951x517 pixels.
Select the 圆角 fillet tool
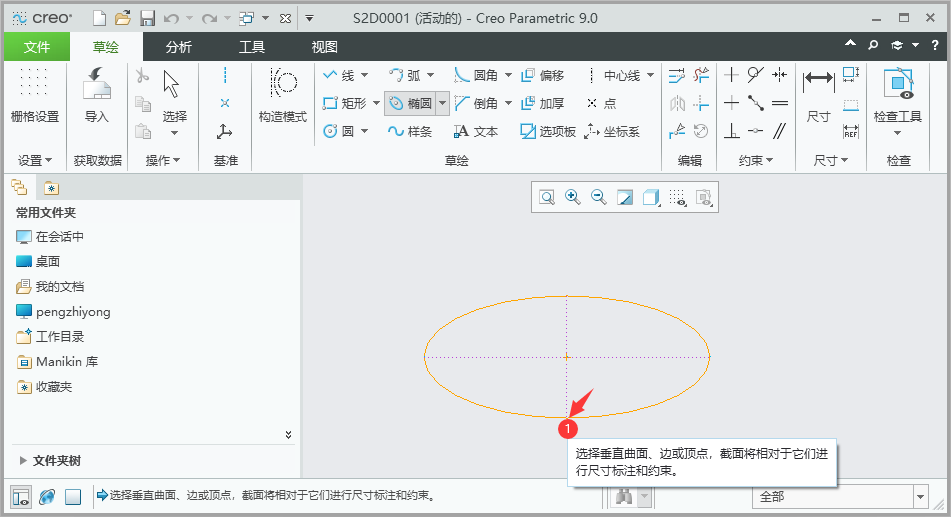477,75
